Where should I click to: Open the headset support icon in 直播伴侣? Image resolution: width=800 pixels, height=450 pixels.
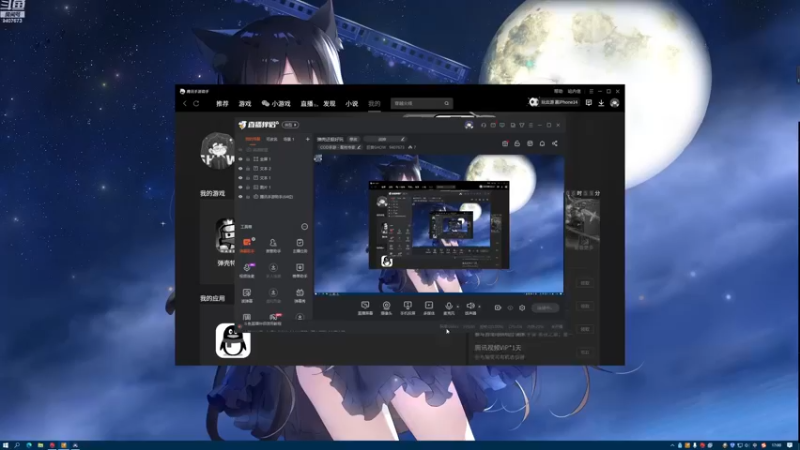coord(484,125)
